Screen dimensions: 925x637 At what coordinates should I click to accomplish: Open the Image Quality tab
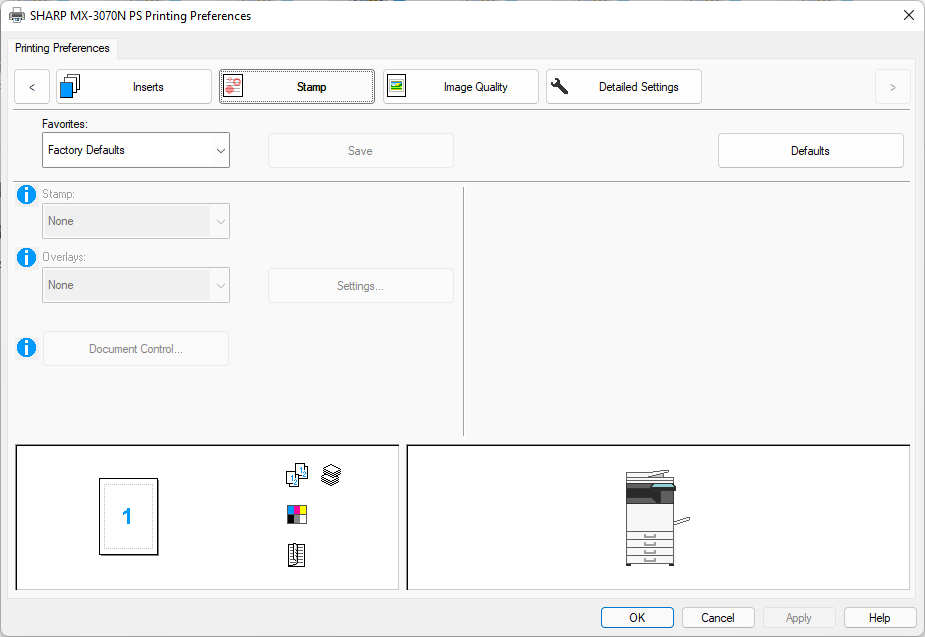pos(461,87)
